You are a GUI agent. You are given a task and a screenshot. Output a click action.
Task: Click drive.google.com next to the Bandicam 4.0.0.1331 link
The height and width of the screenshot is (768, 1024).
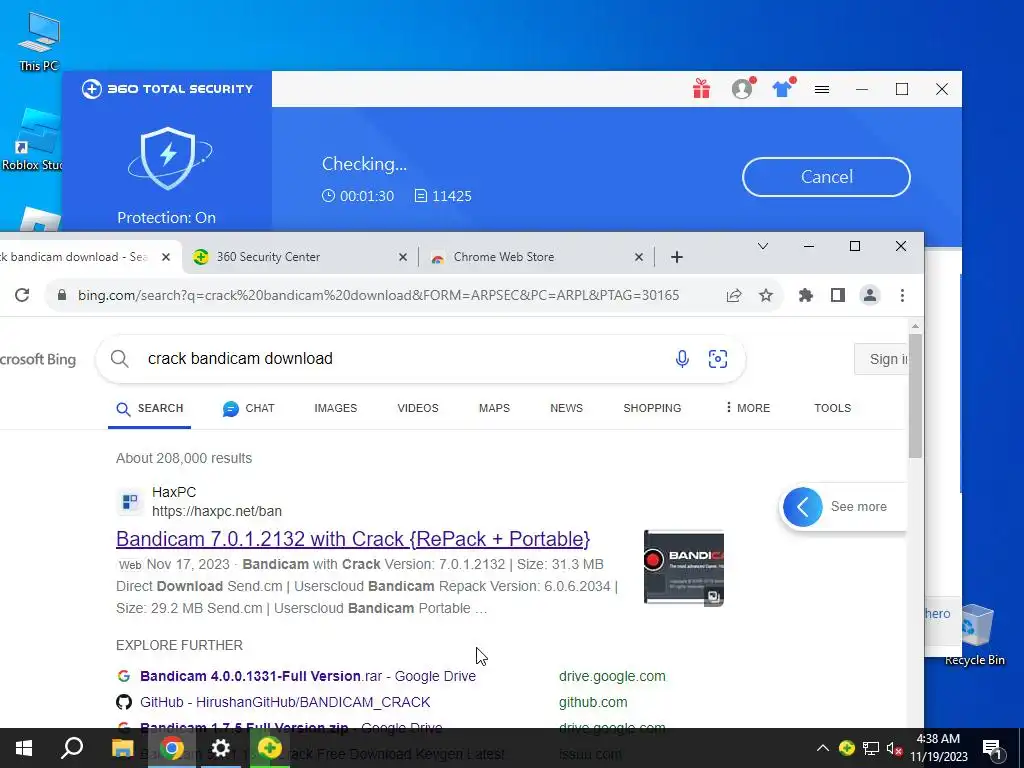pos(612,677)
